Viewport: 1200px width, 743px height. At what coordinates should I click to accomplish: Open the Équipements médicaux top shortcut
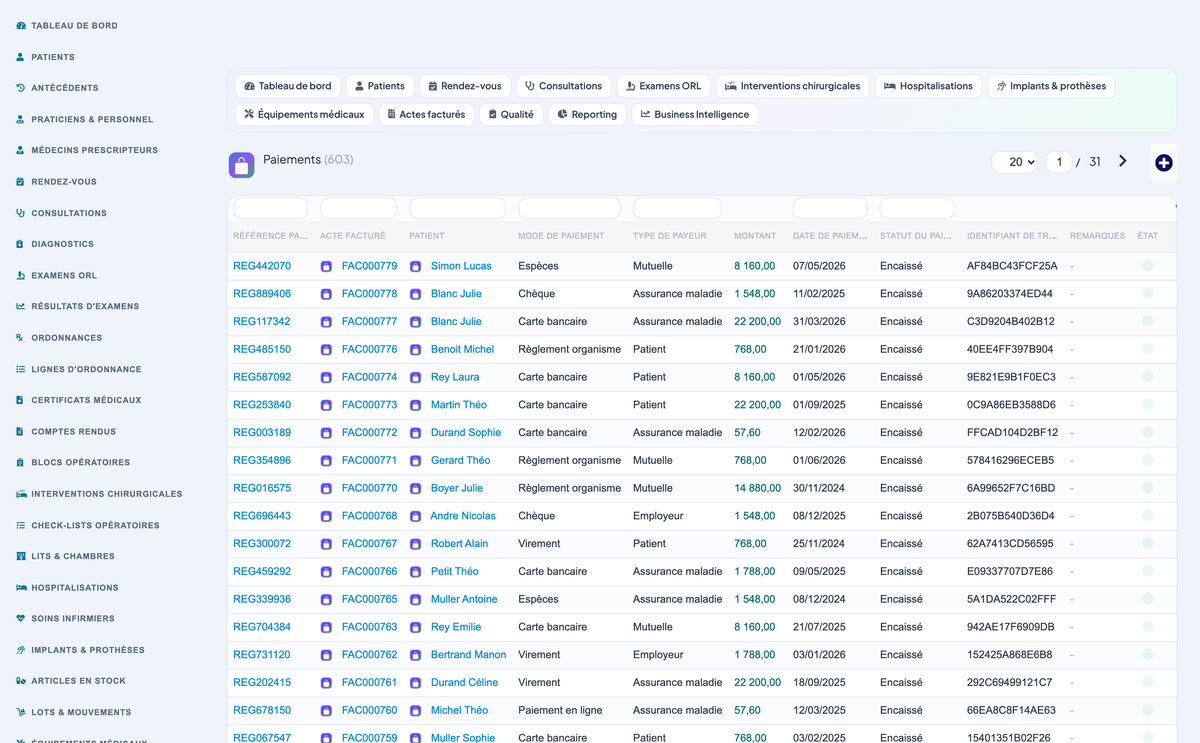(304, 115)
